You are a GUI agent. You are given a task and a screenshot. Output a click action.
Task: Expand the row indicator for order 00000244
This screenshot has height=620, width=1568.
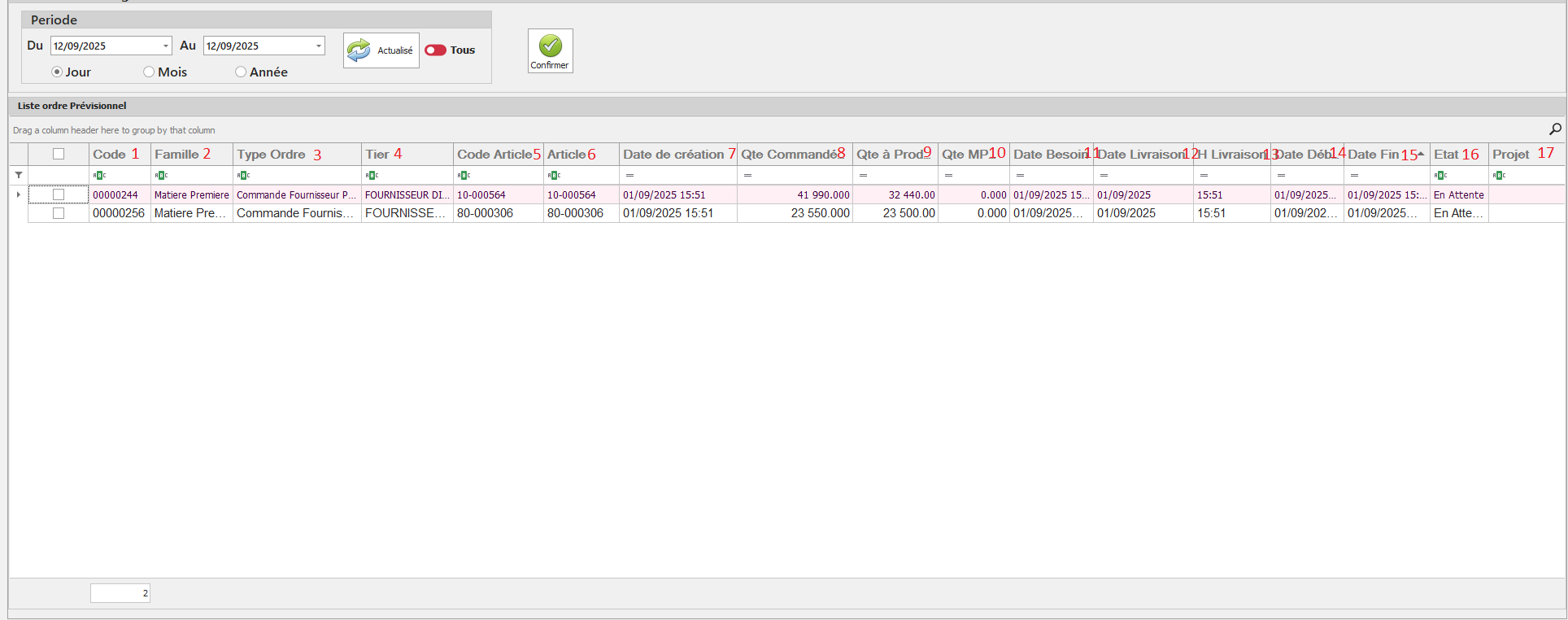pos(18,195)
